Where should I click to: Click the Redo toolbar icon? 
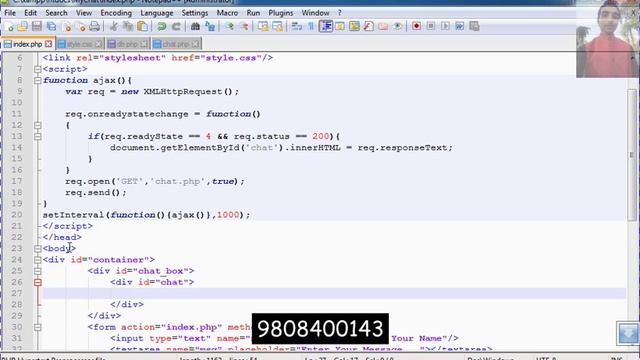pos(176,27)
